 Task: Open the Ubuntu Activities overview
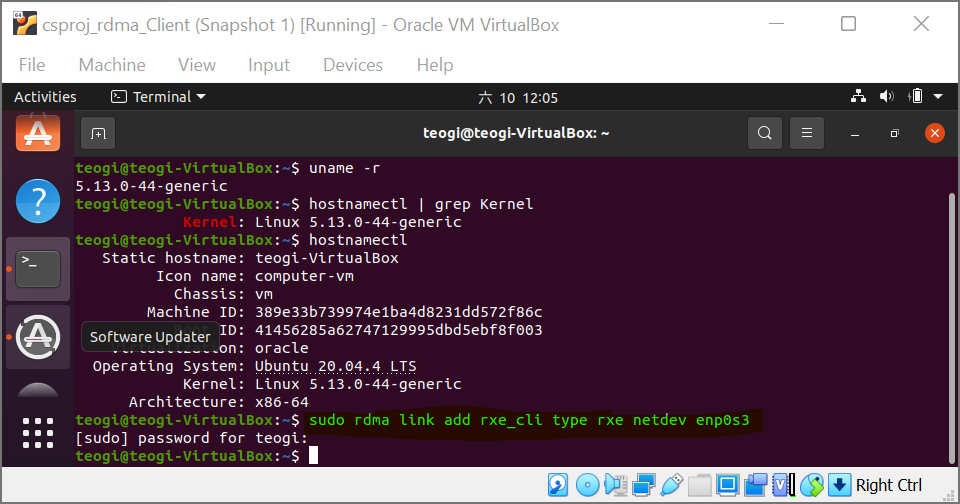(45, 97)
